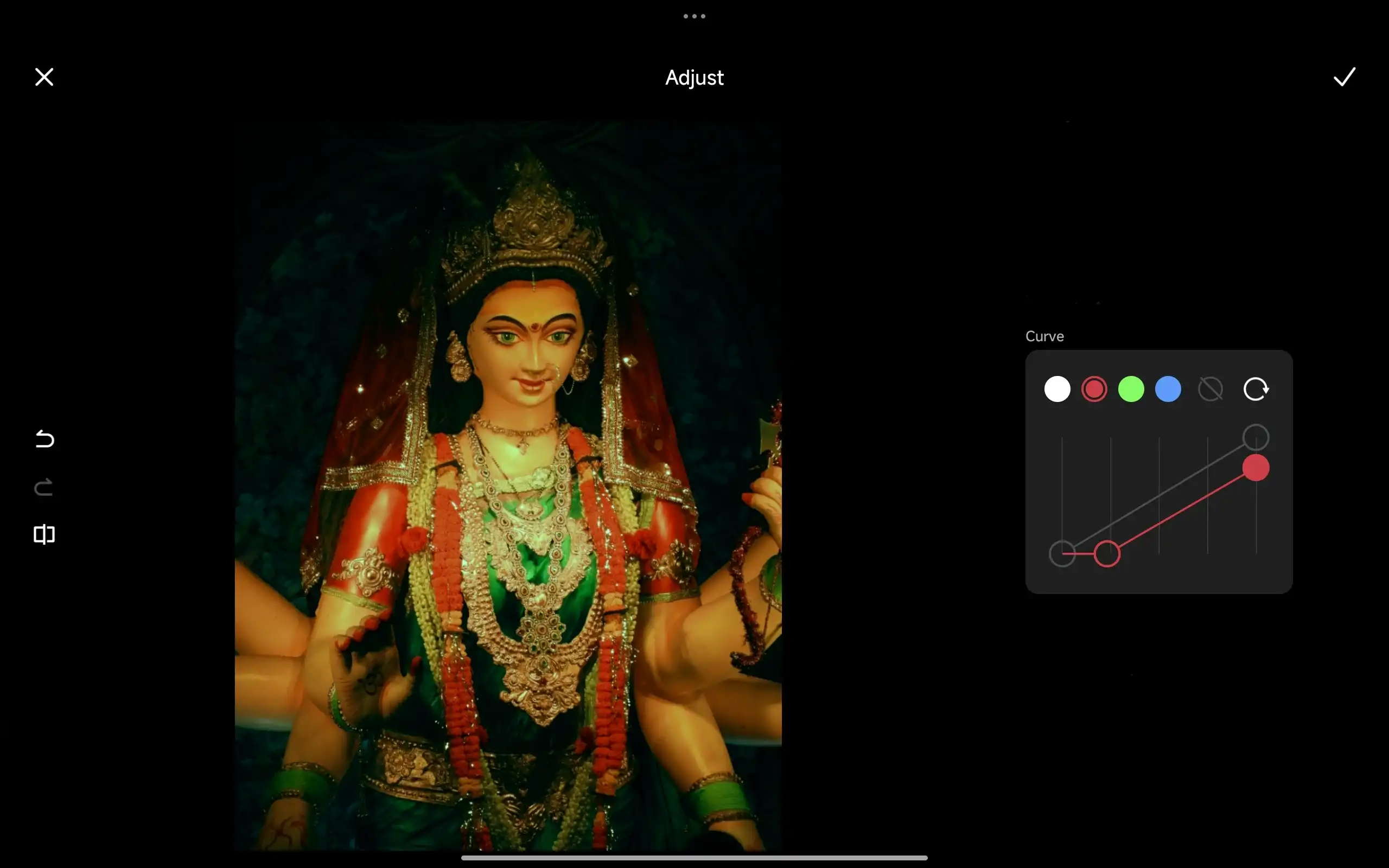The height and width of the screenshot is (868, 1389).
Task: Select the white RGB curve channel
Action: coord(1057,389)
